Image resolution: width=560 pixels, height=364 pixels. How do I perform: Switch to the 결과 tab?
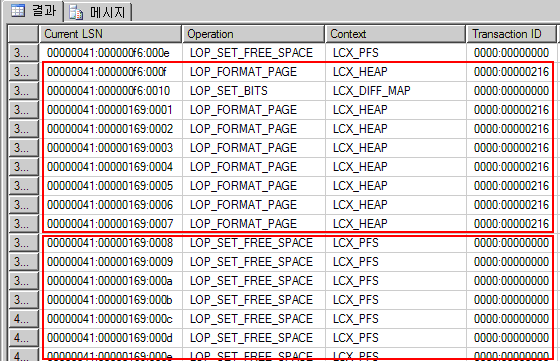pyautogui.click(x=33, y=11)
